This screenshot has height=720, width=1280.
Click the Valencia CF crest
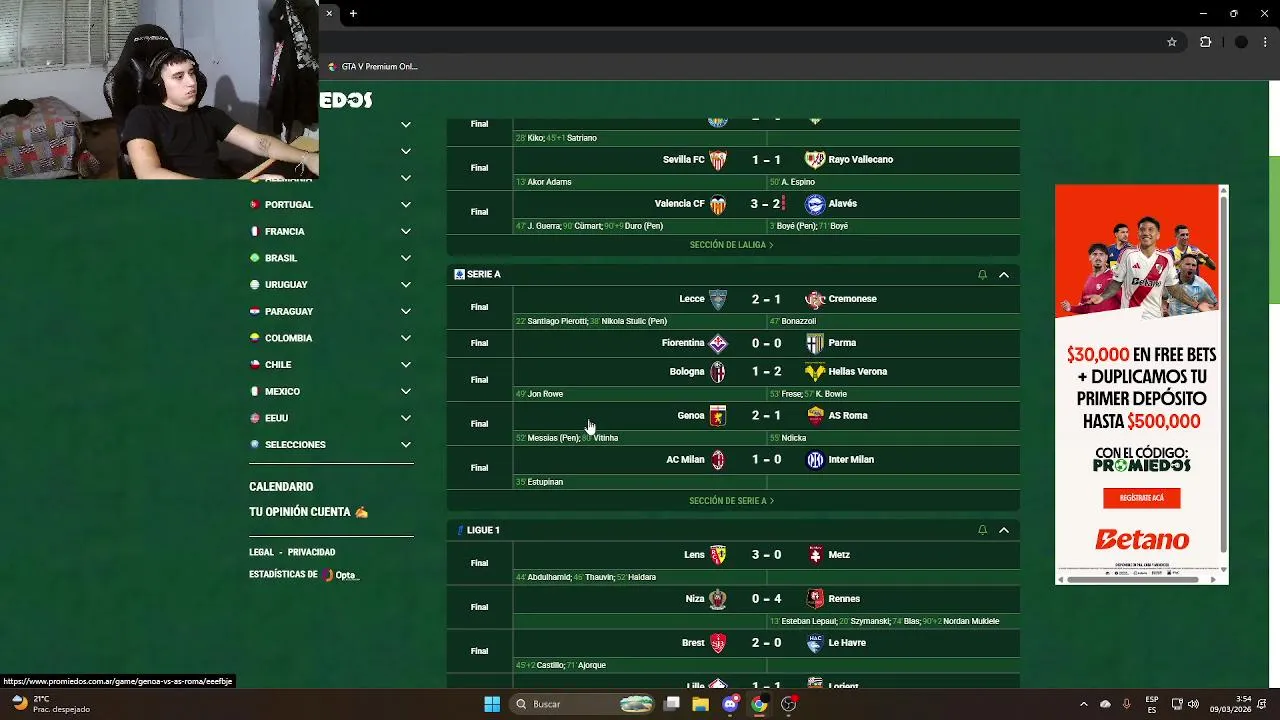718,204
